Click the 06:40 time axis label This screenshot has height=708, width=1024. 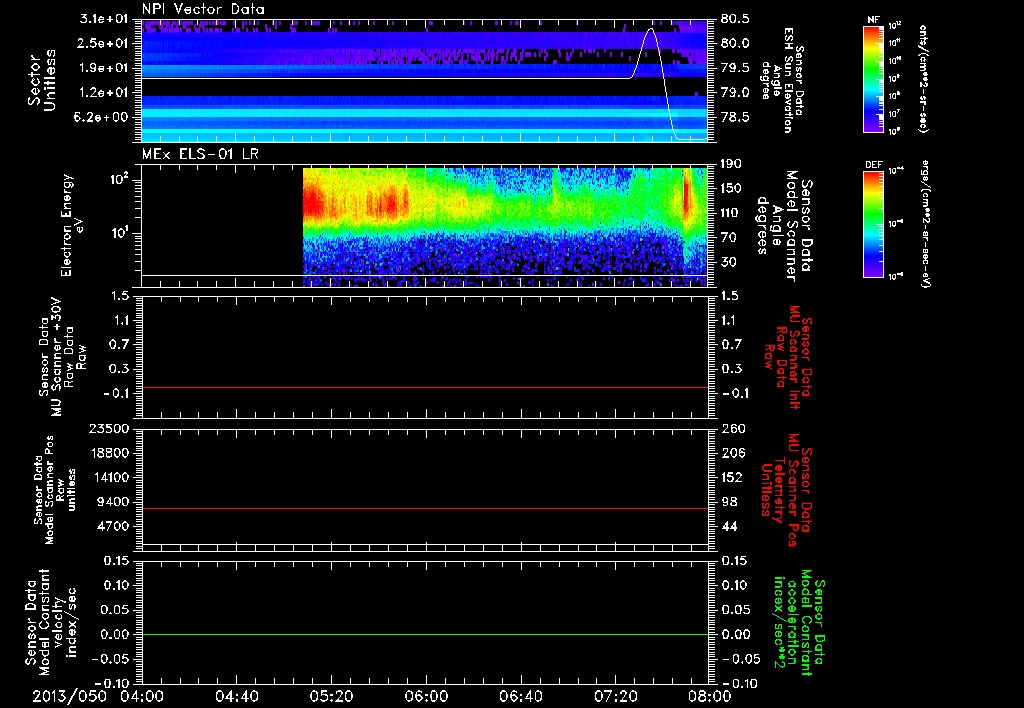520,696
